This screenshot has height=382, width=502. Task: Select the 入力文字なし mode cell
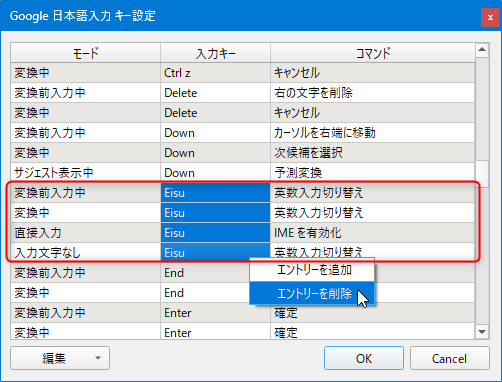coord(86,252)
